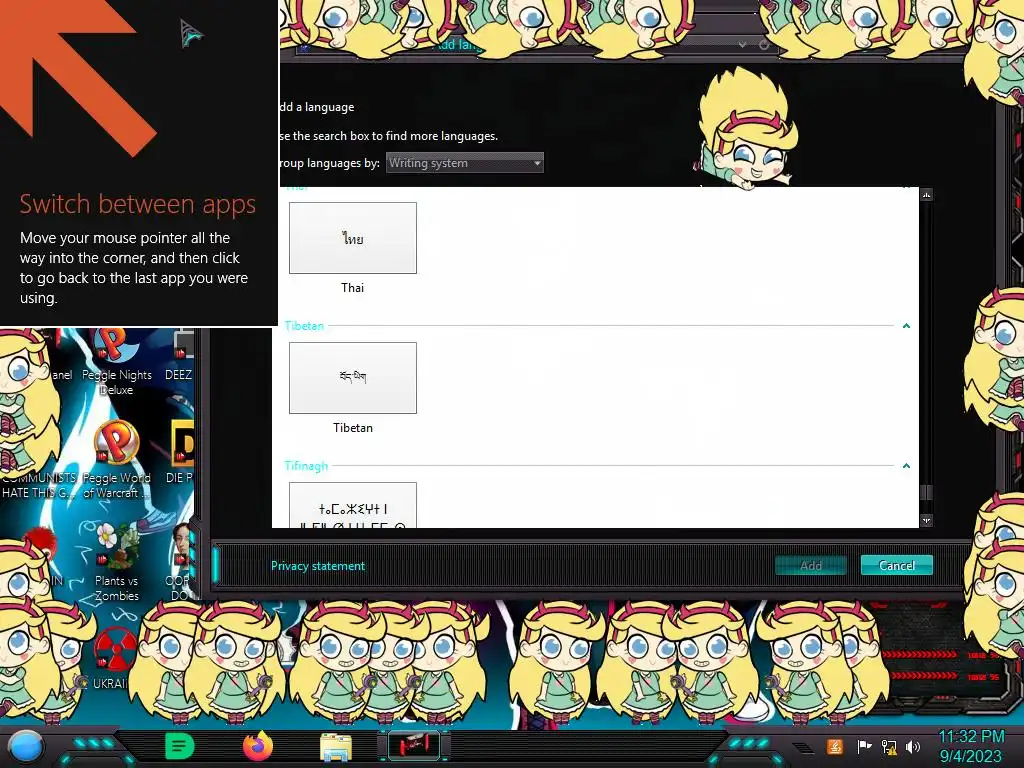Collapse the Tifinagh group with its chevron

pyautogui.click(x=906, y=466)
